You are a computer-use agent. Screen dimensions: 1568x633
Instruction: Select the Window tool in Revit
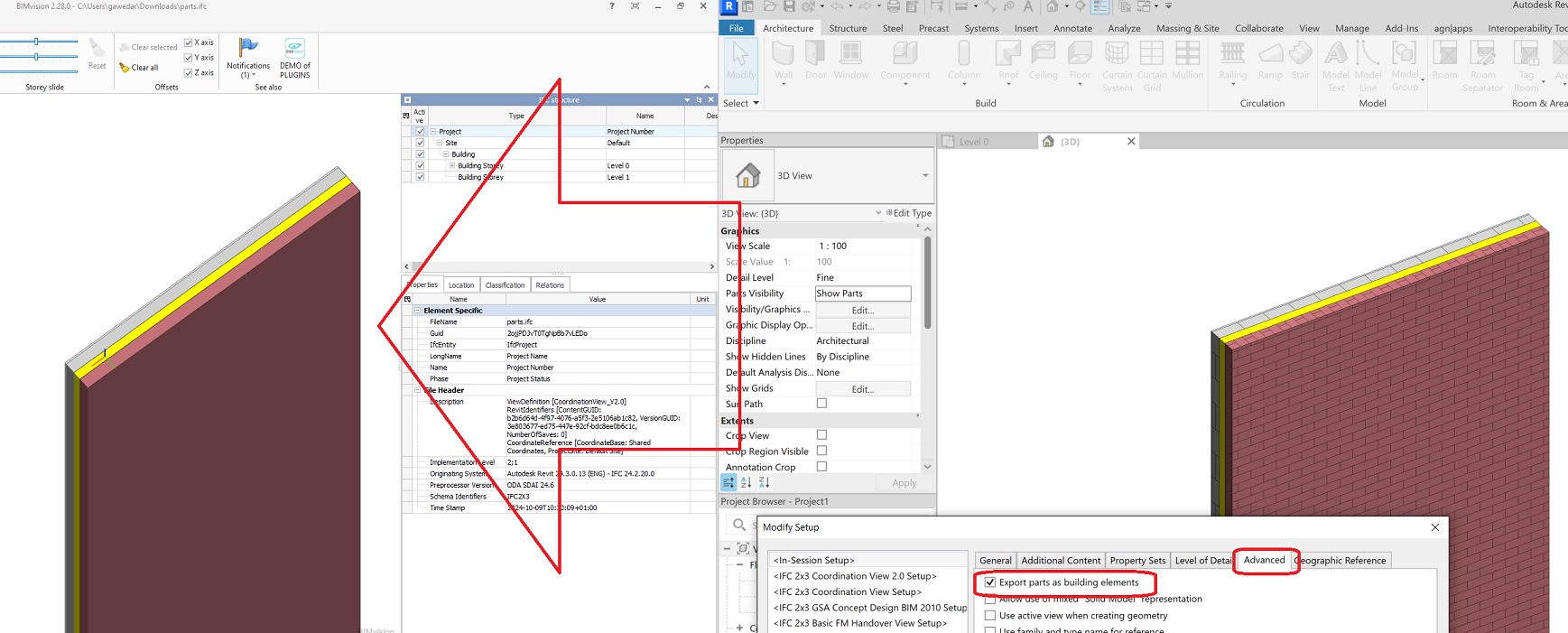pyautogui.click(x=851, y=61)
